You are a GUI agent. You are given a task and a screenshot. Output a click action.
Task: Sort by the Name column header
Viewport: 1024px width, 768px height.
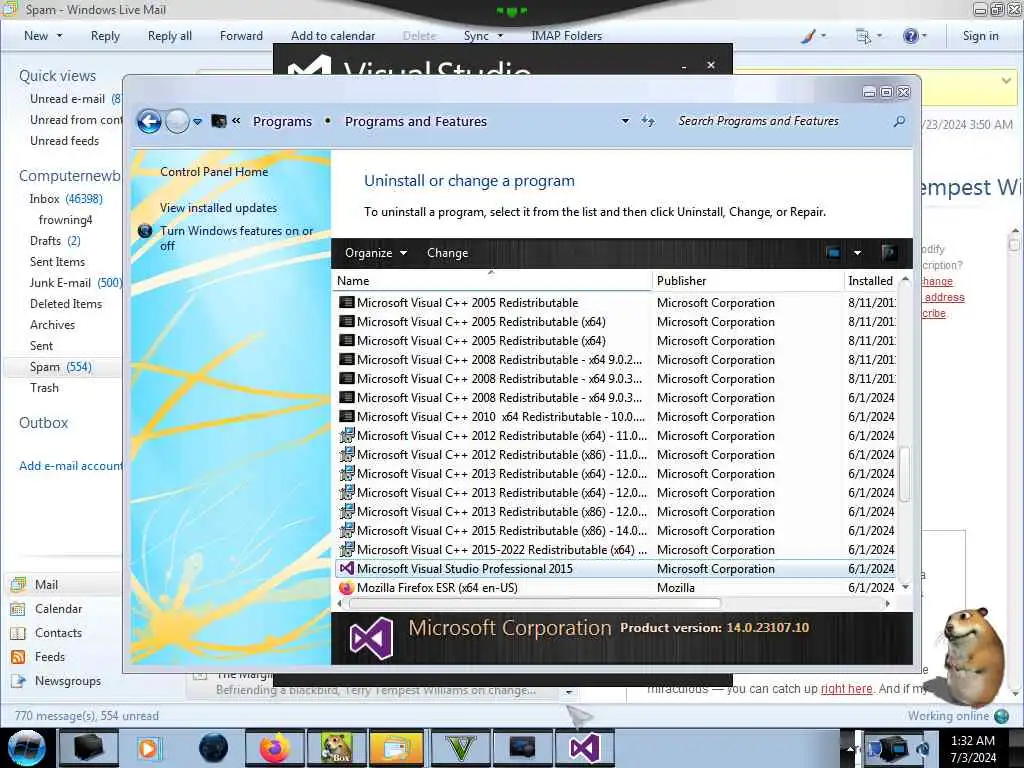[492, 281]
